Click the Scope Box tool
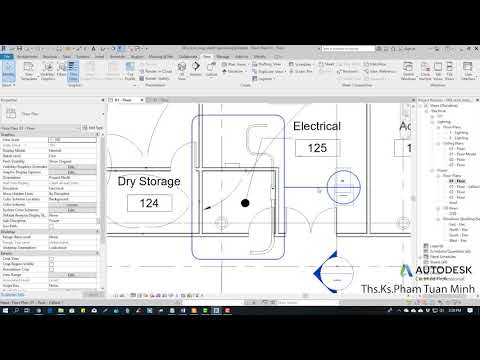480x360 pixels. 301,71
